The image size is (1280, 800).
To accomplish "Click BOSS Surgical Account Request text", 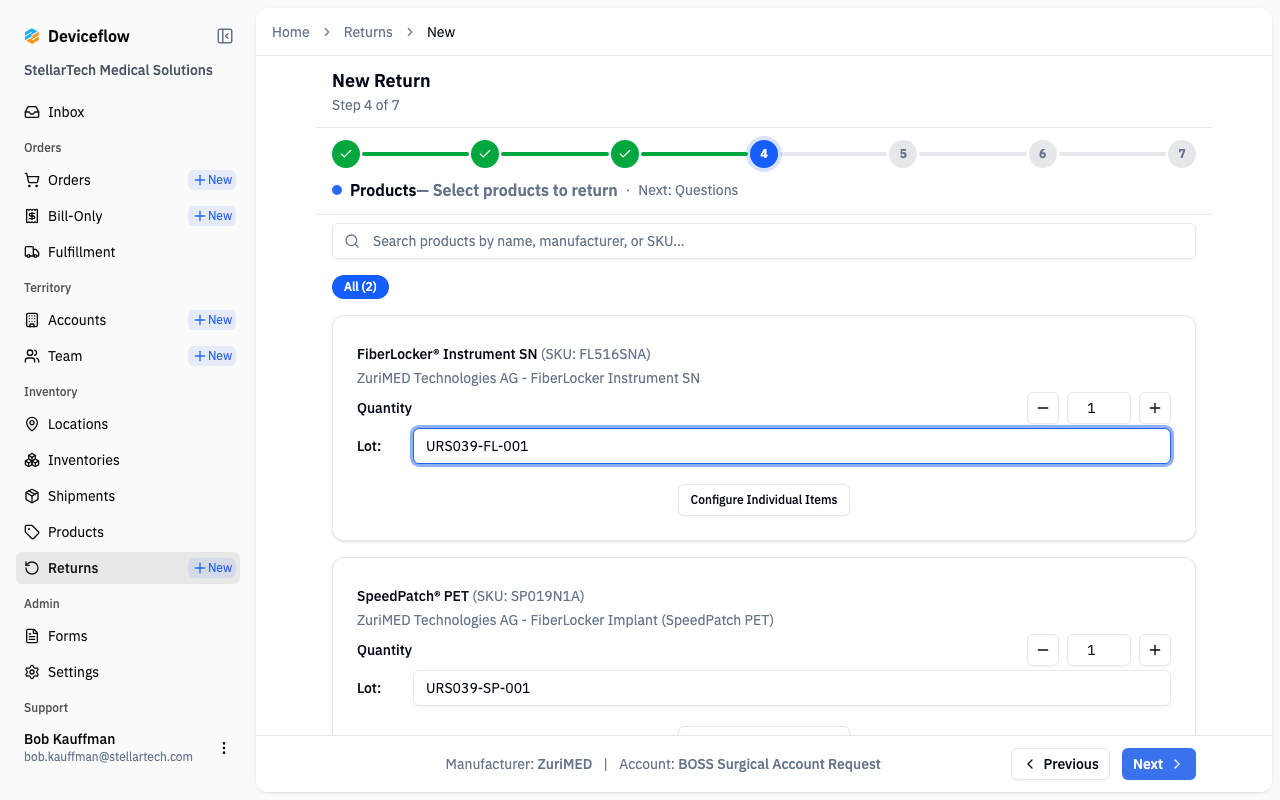I will (780, 764).
